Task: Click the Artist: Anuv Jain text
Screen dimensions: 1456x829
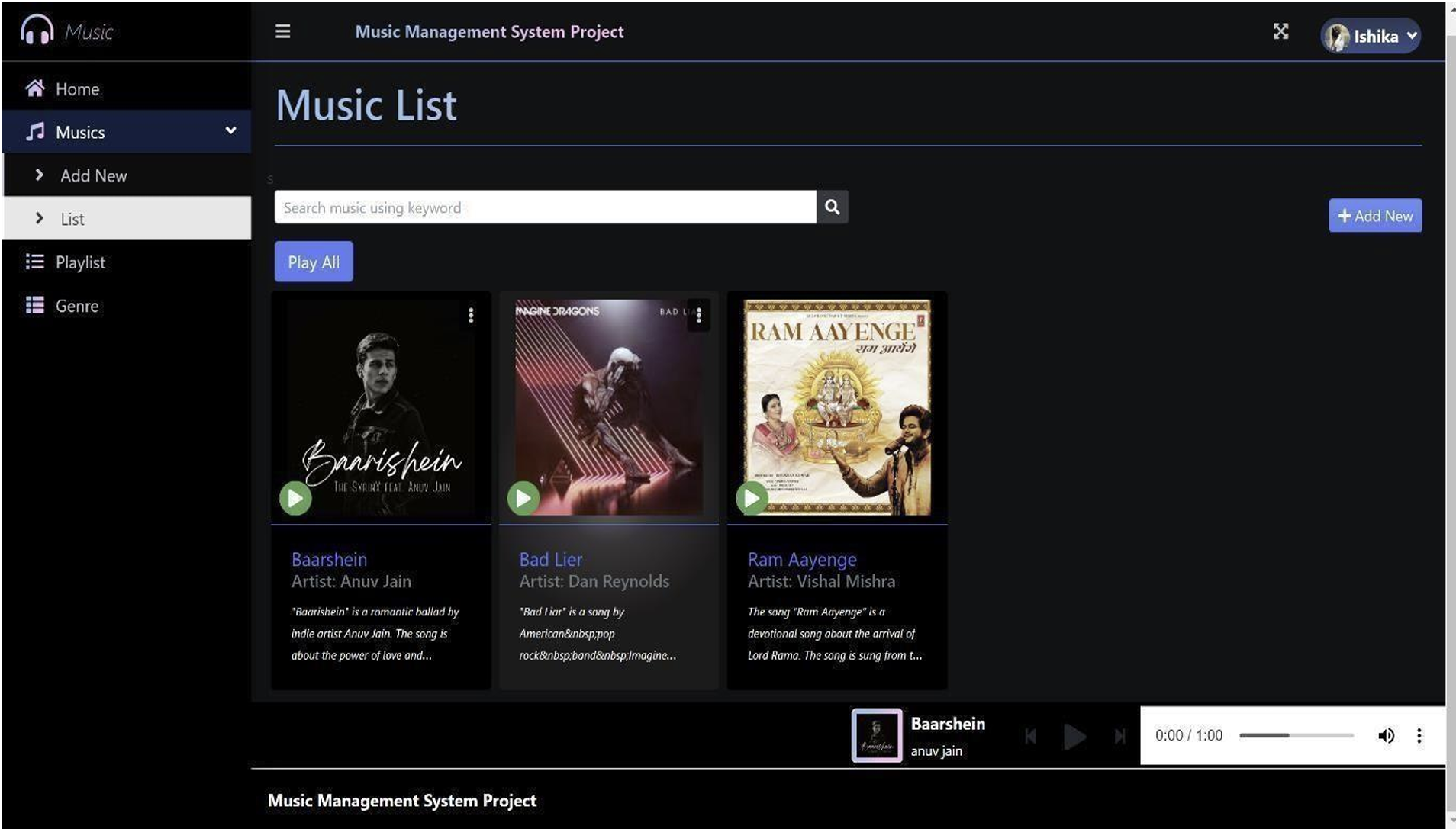Action: point(351,581)
